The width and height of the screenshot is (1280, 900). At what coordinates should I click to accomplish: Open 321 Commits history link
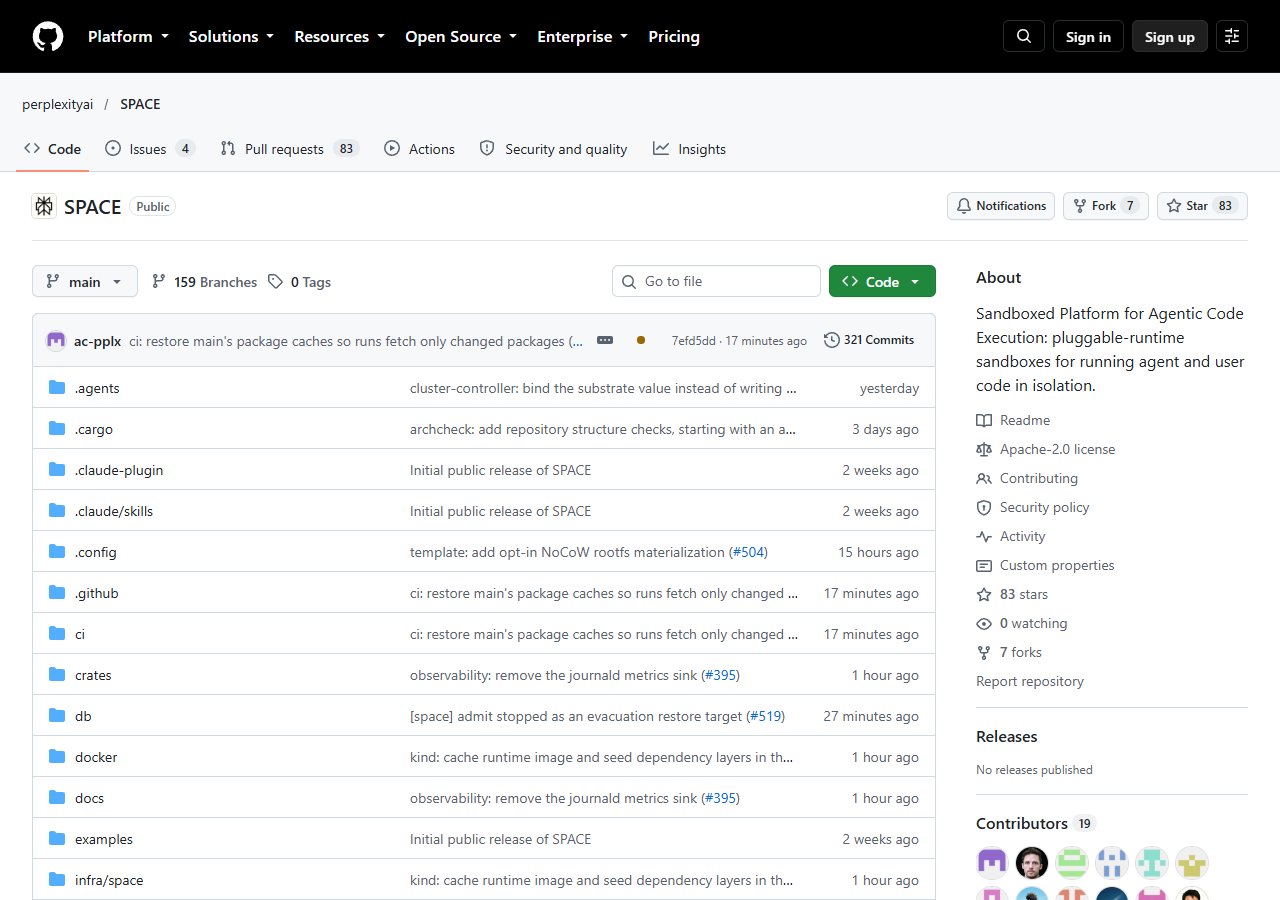coord(869,340)
